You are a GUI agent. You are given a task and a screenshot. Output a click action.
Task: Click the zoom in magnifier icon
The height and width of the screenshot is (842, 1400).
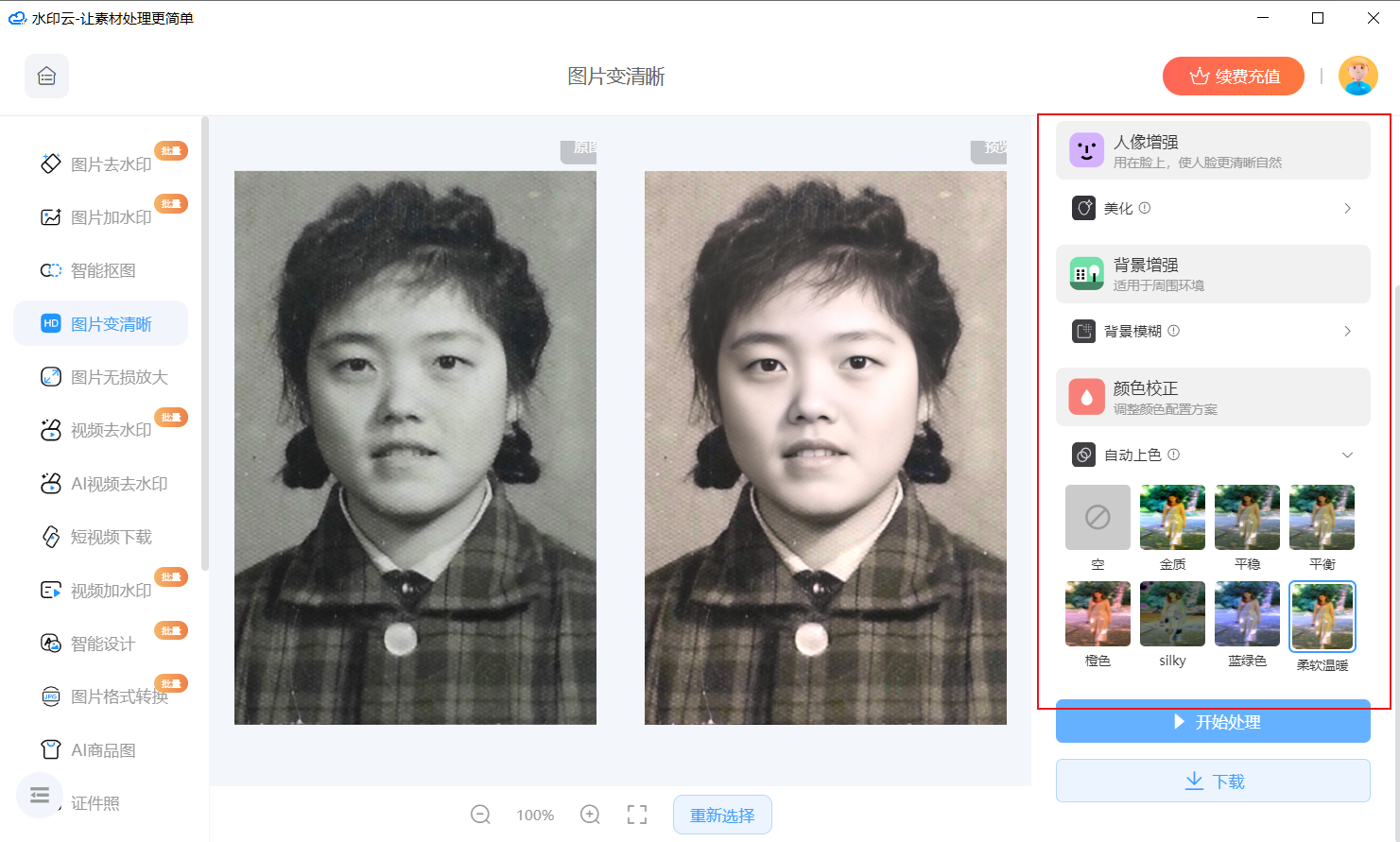(590, 815)
